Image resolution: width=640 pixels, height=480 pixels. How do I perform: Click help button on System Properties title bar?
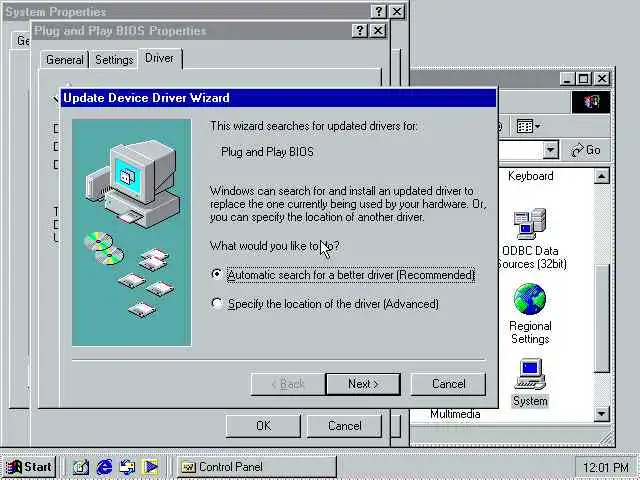click(378, 11)
